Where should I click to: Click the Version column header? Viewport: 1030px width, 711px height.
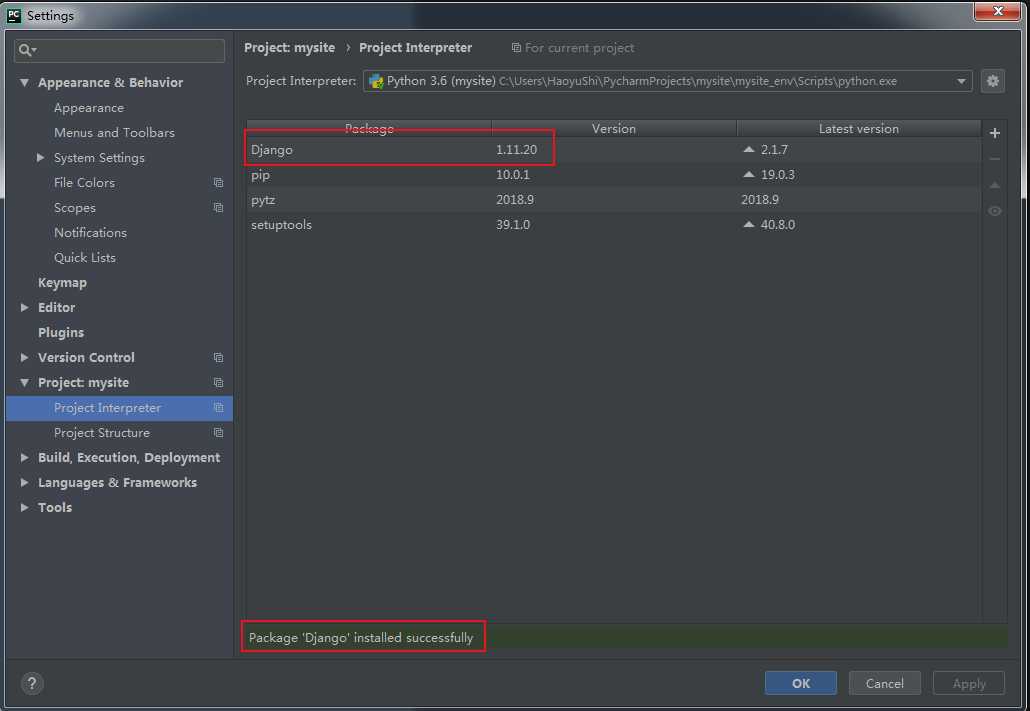614,128
